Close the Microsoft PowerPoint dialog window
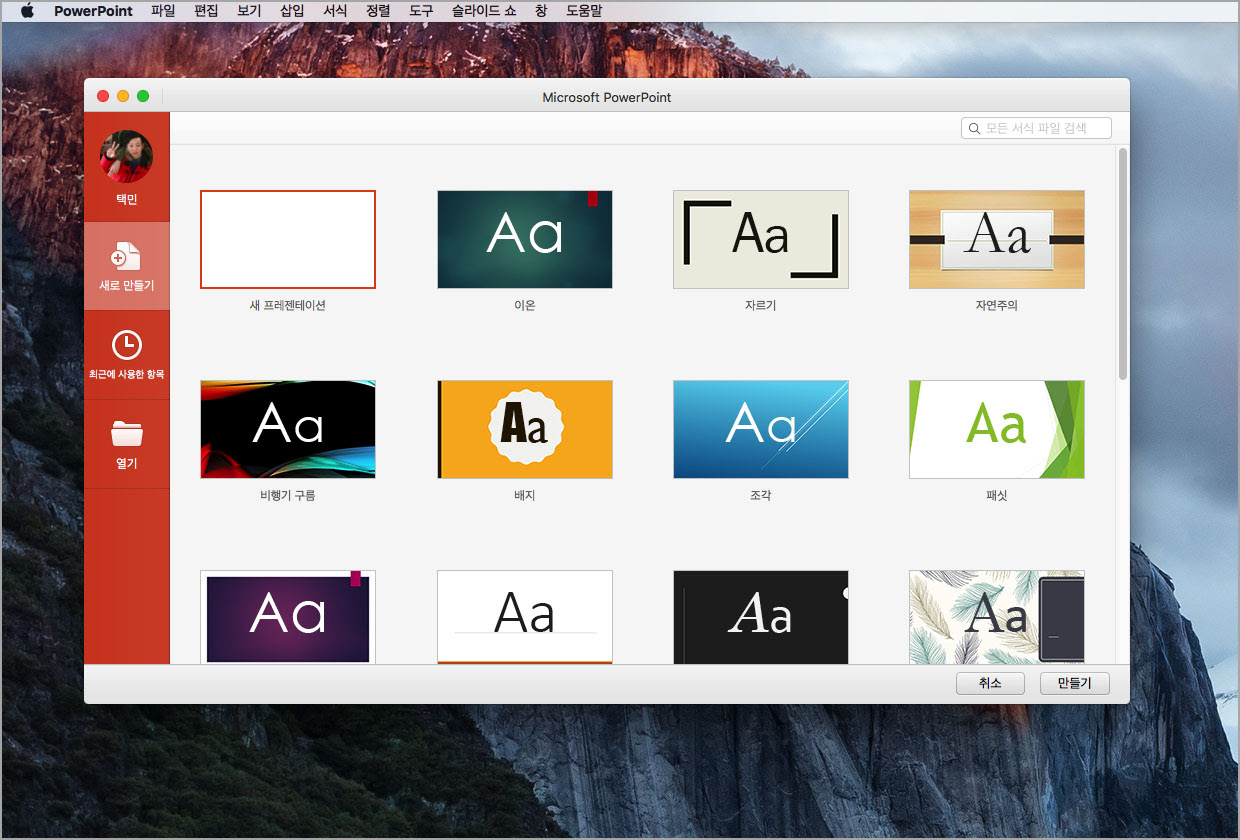The image size is (1240, 840). coord(103,96)
